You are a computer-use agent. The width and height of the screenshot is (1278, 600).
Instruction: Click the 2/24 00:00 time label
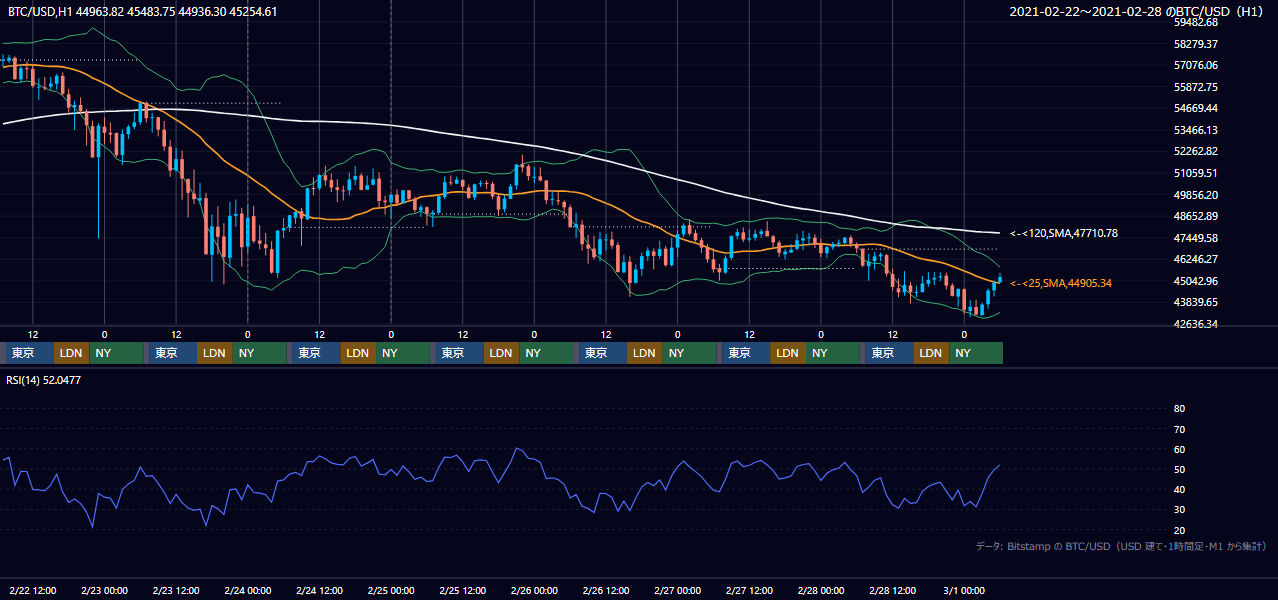(247, 590)
